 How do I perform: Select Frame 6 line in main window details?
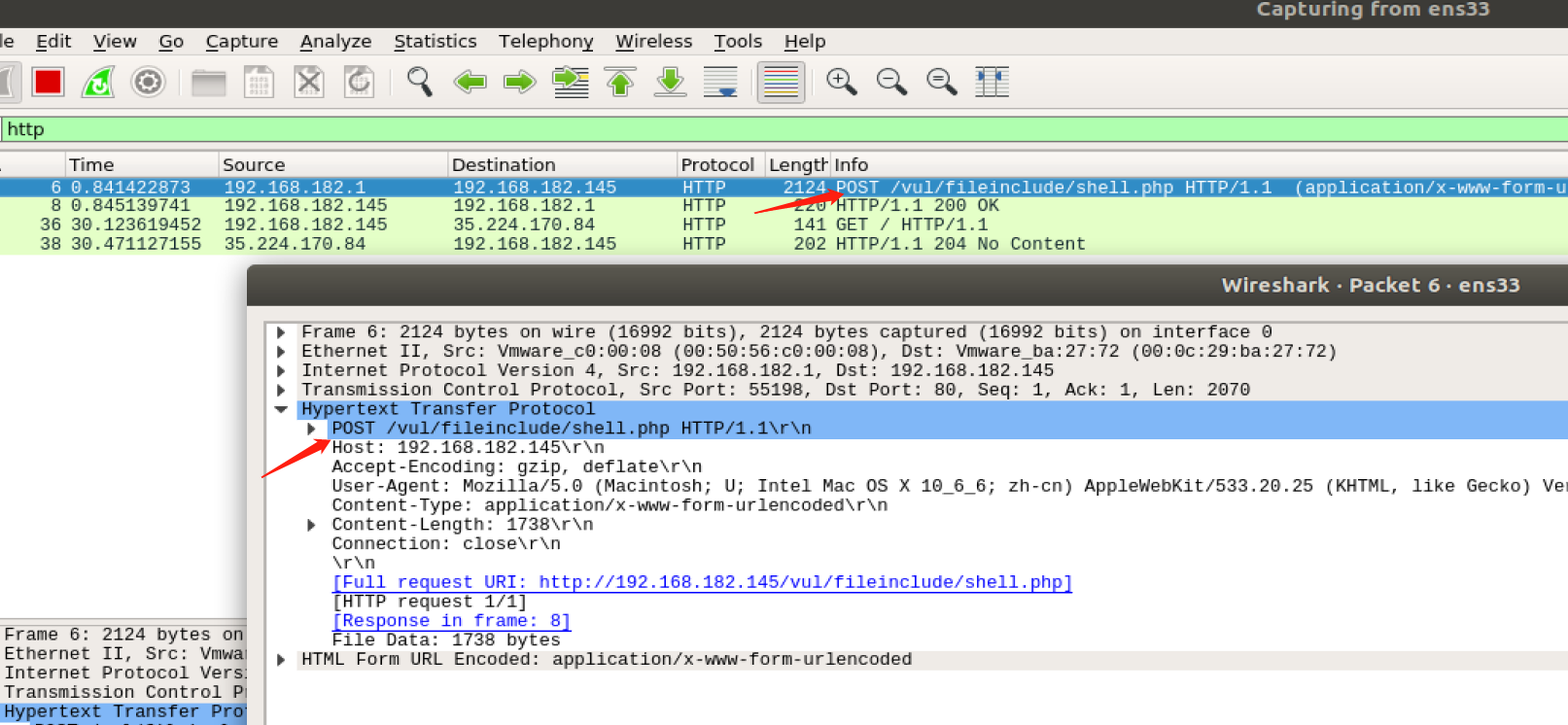[x=123, y=635]
